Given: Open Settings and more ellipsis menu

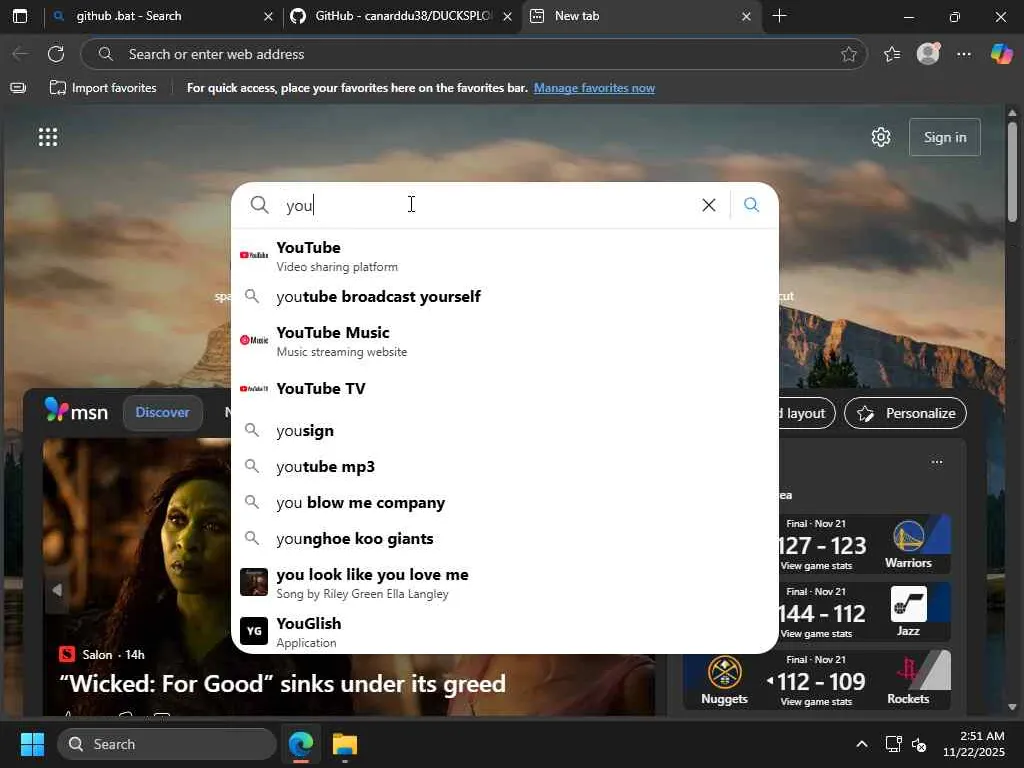Looking at the screenshot, I should tap(964, 54).
